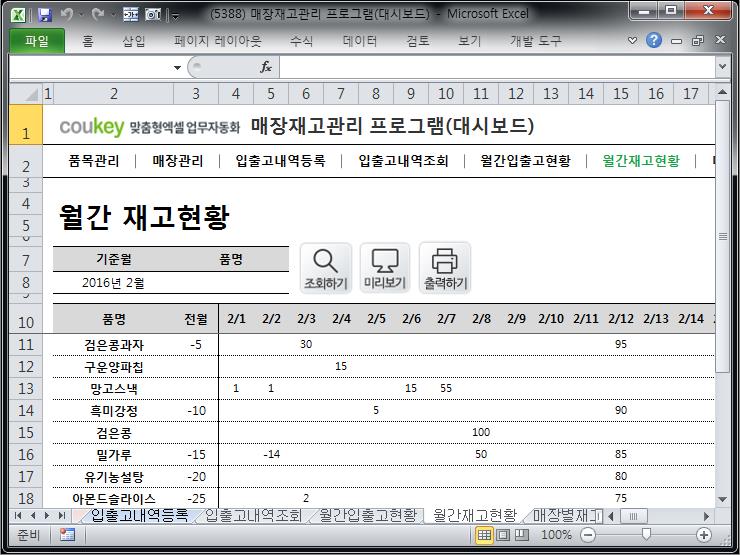Select column header 2

[x=113, y=94]
